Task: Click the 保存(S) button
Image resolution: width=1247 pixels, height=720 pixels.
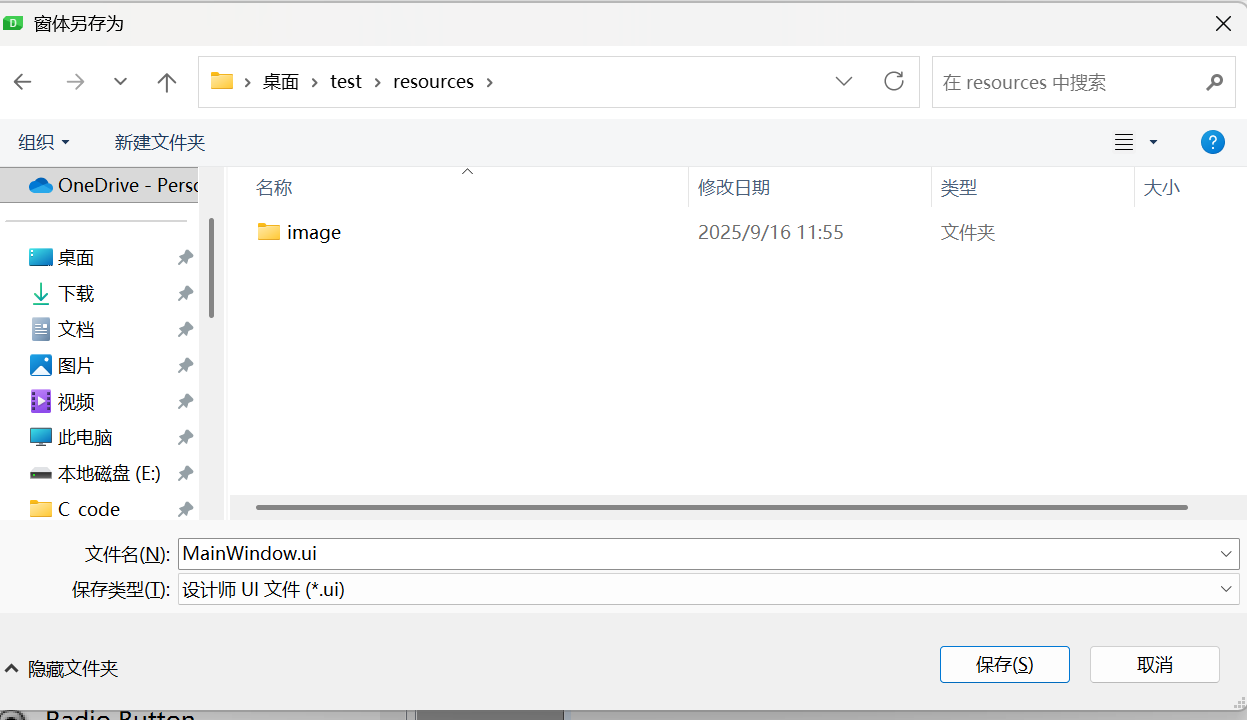Action: [1005, 664]
